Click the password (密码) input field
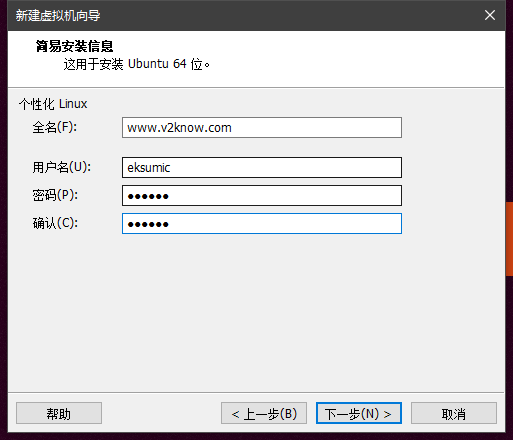Image resolution: width=513 pixels, height=440 pixels. [x=262, y=196]
